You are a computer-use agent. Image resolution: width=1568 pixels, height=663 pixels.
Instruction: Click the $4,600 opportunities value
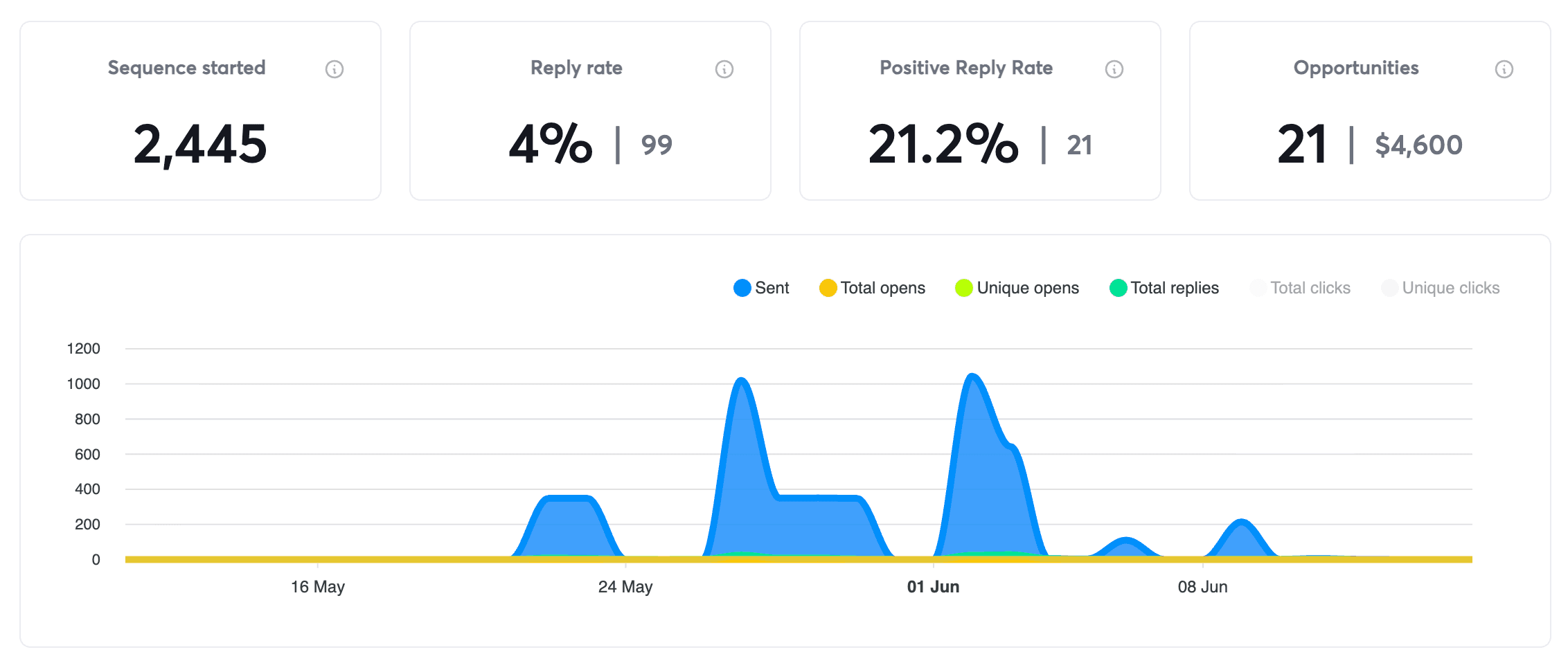coord(1418,144)
